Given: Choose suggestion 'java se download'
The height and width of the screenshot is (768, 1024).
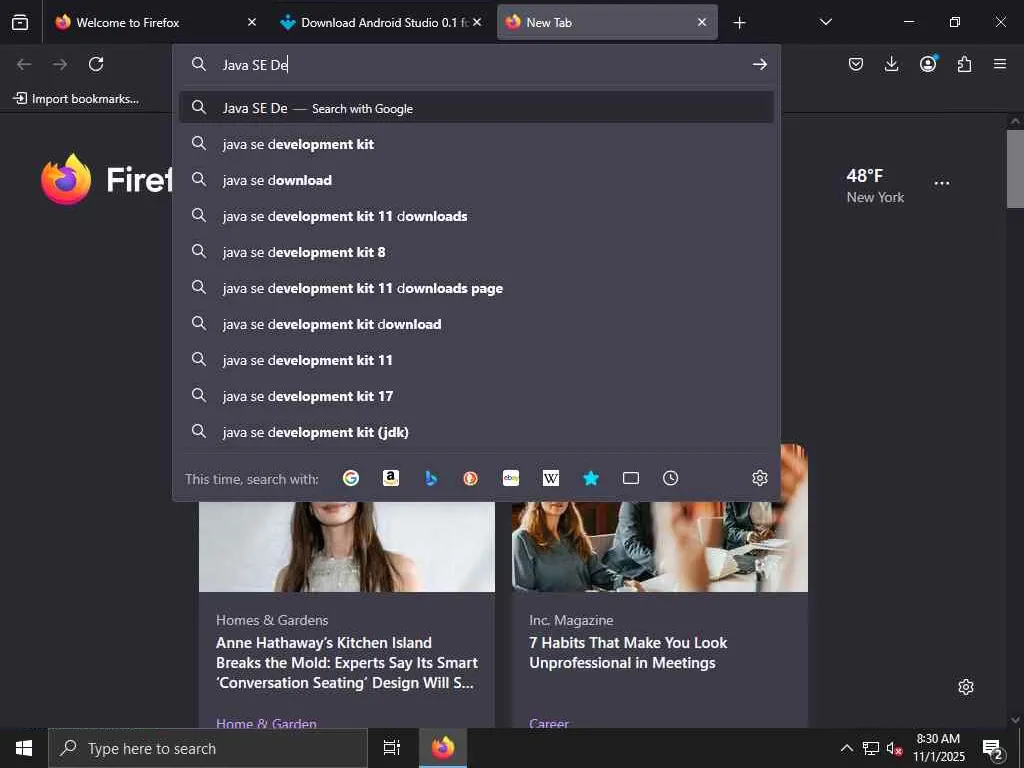Looking at the screenshot, I should tap(476, 180).
